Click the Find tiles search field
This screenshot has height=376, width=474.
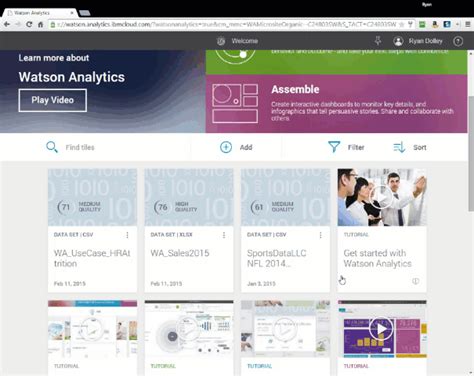coord(80,147)
